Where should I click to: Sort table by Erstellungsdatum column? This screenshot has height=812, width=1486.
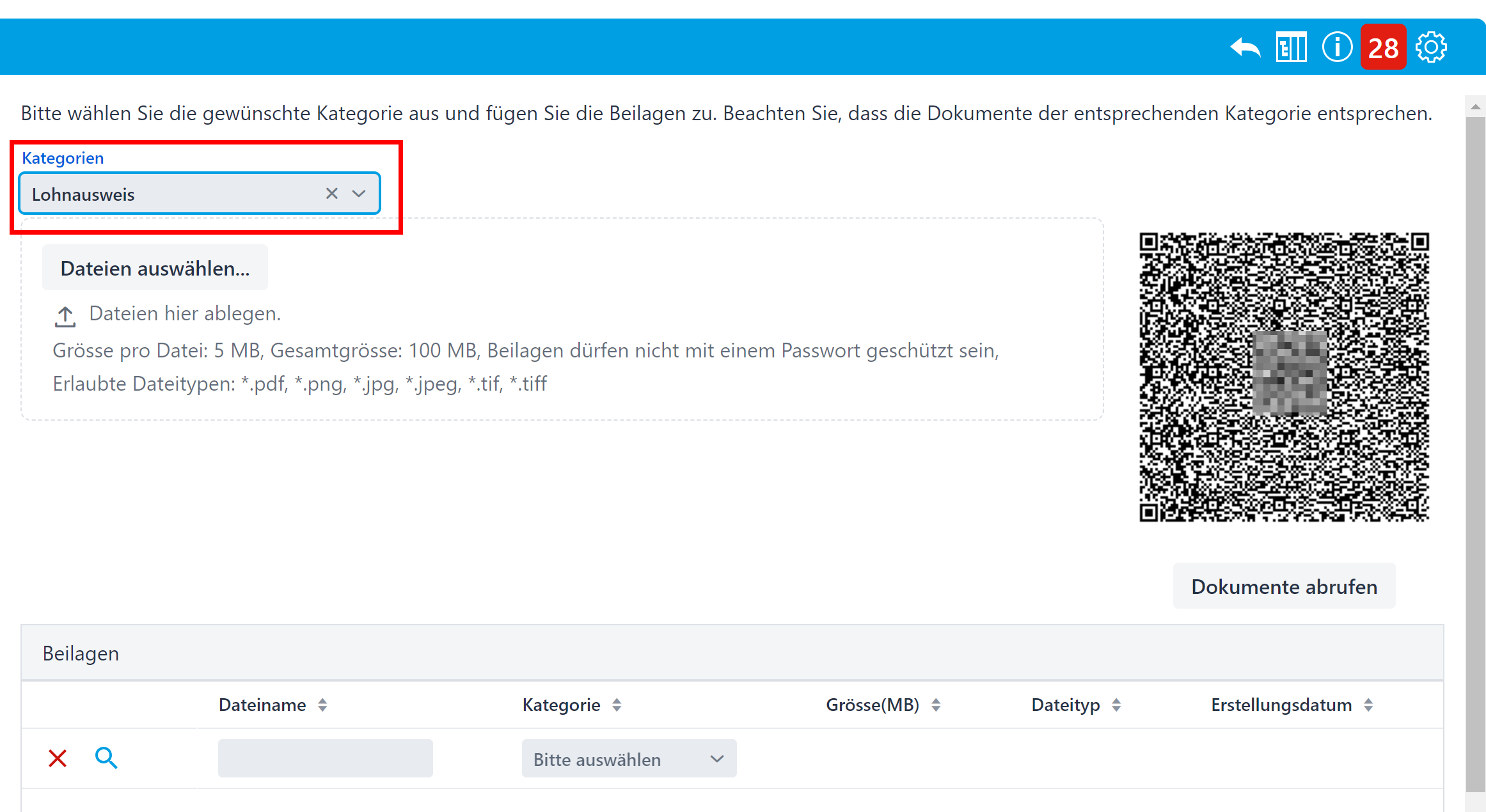(x=1368, y=705)
